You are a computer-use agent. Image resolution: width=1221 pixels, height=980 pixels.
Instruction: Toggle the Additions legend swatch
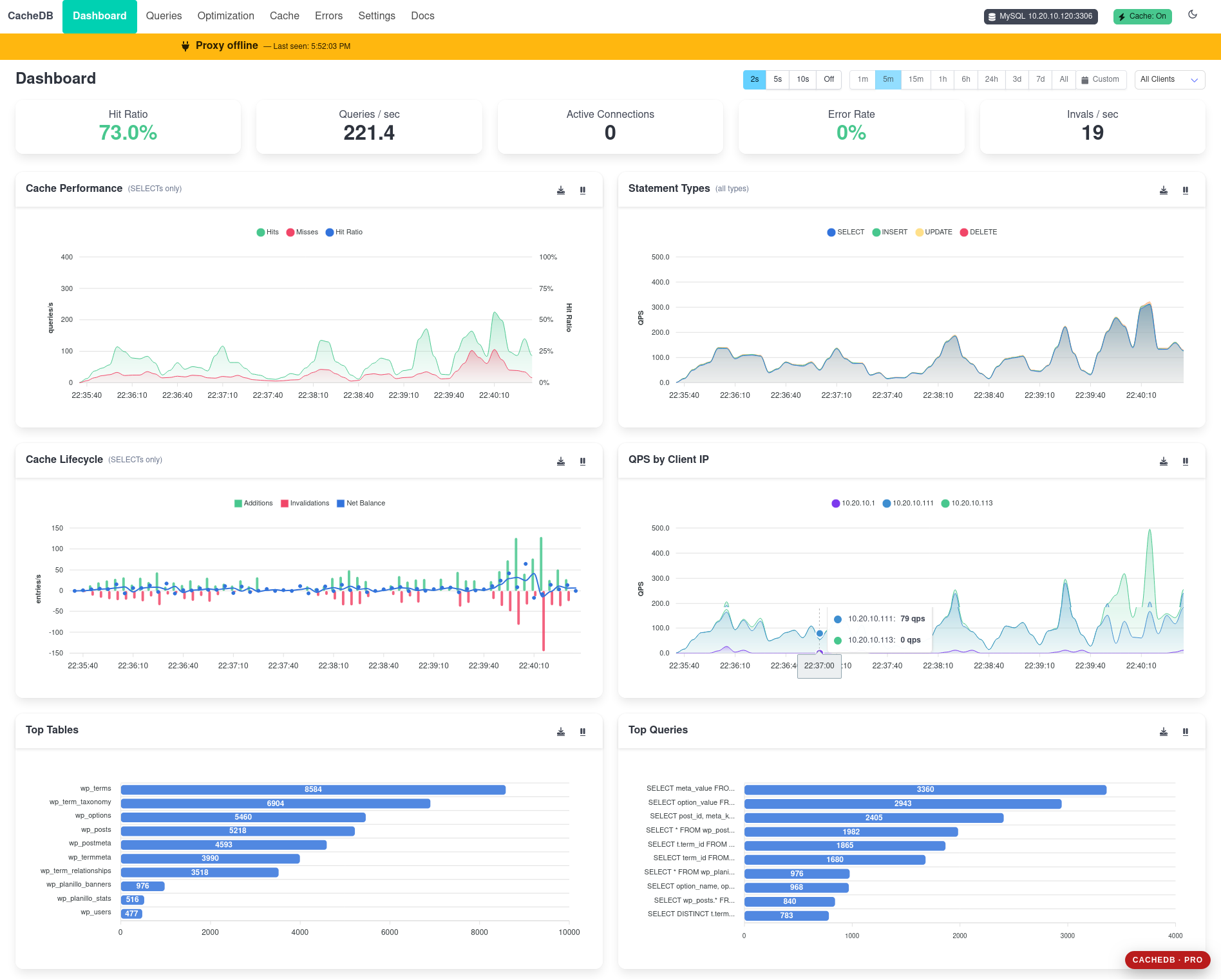(x=238, y=504)
